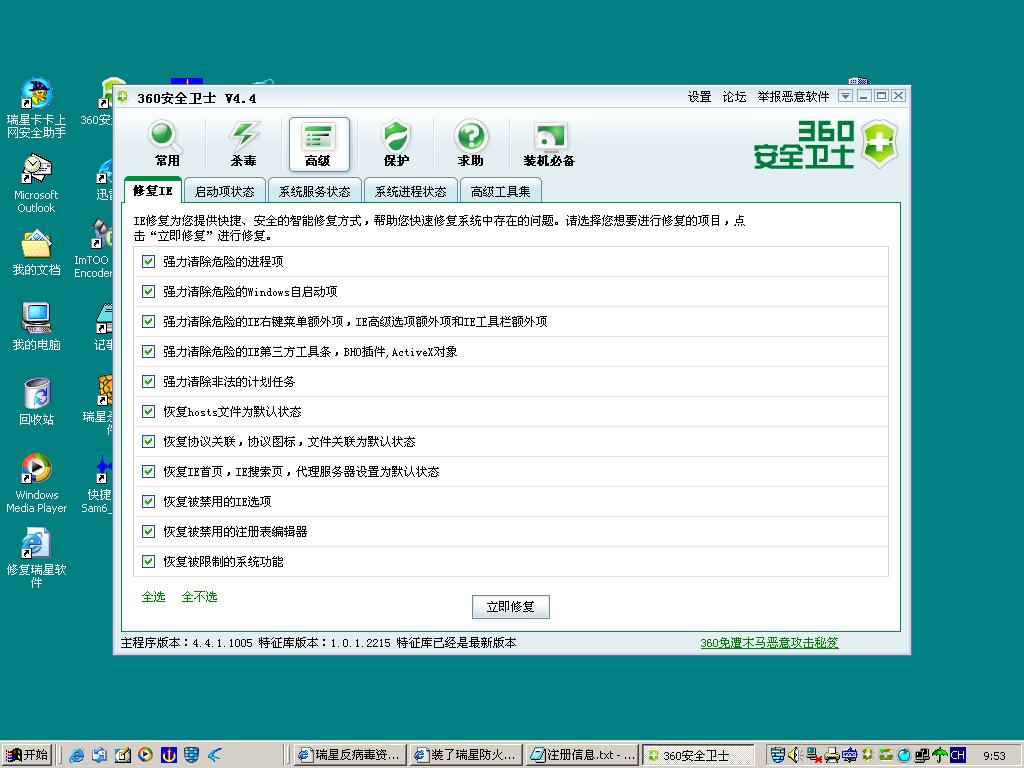Select the 高级 (Advanced) toolbar section
Screen dimensions: 1024x768
pyautogui.click(x=319, y=144)
